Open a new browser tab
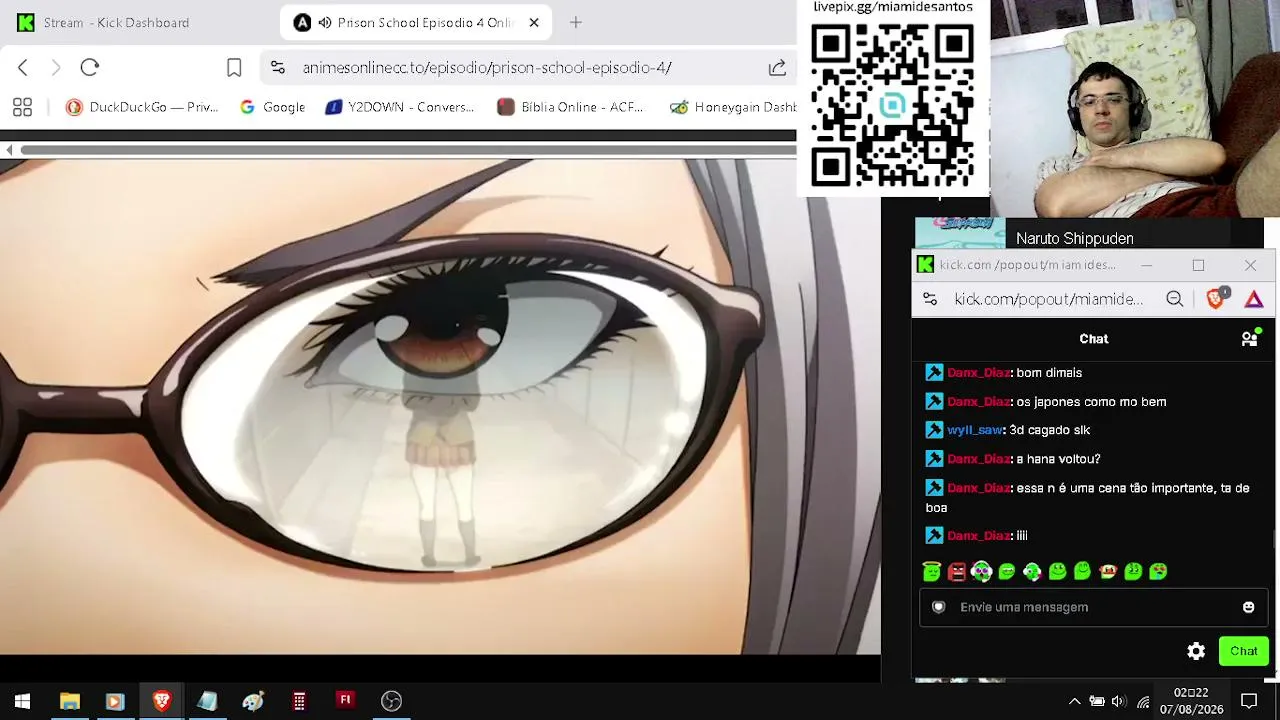The height and width of the screenshot is (720, 1280). coord(575,22)
